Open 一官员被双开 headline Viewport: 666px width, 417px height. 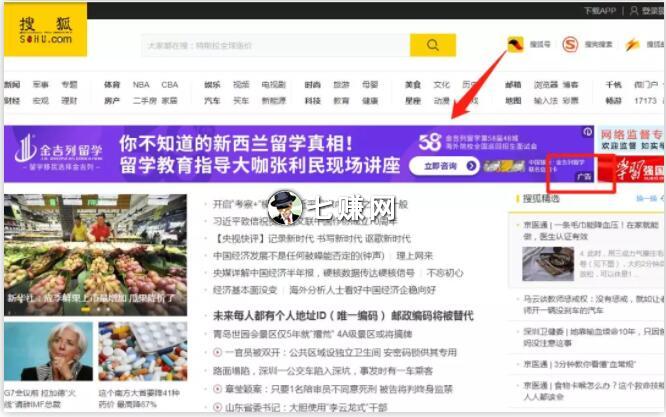[x=341, y=352]
